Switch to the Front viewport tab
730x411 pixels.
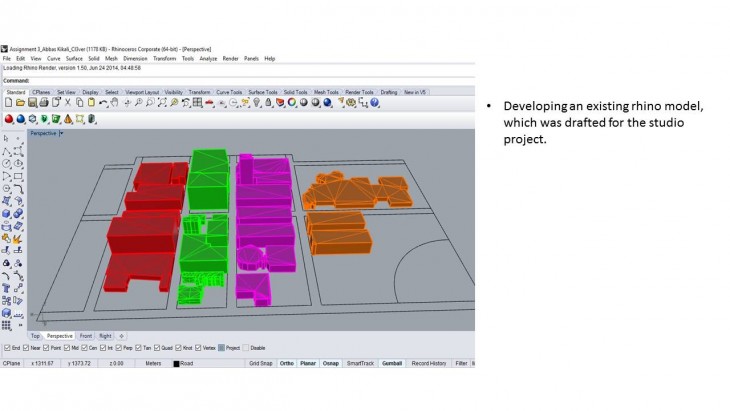tap(85, 336)
